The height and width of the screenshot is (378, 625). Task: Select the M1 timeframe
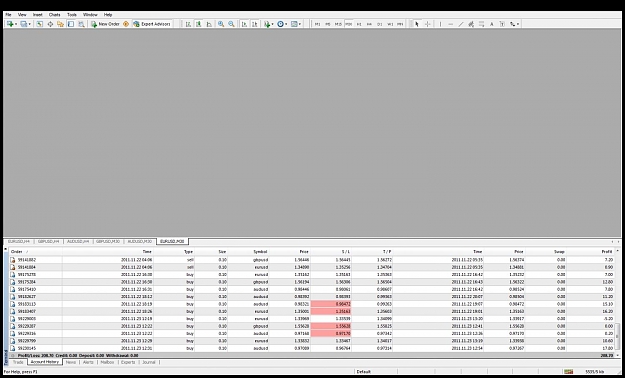pyautogui.click(x=317, y=24)
